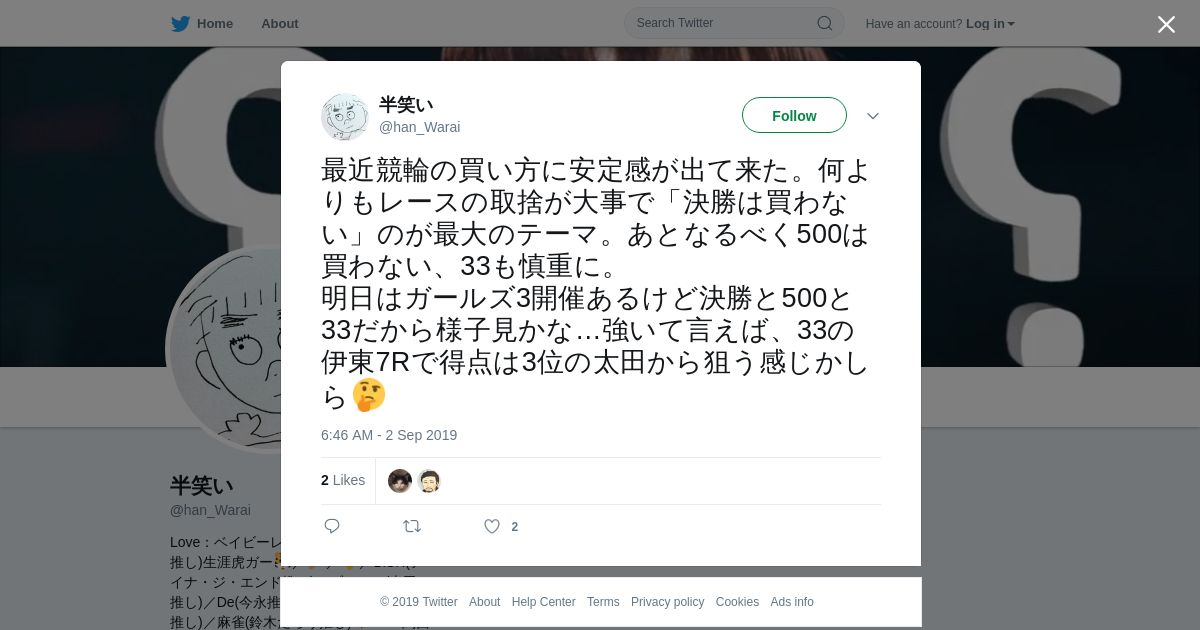Like the tweet with heart icon
Viewport: 1200px width, 630px height.
pyautogui.click(x=492, y=526)
